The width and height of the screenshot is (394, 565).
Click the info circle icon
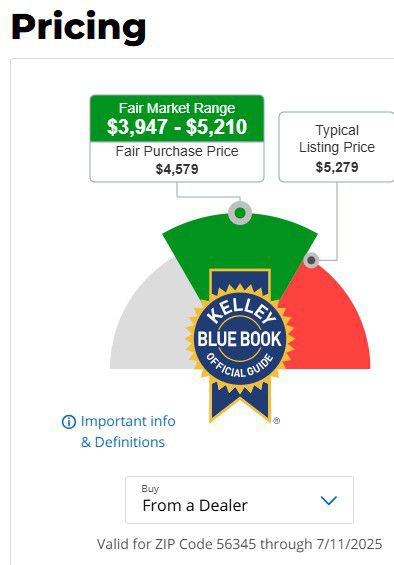(x=69, y=422)
